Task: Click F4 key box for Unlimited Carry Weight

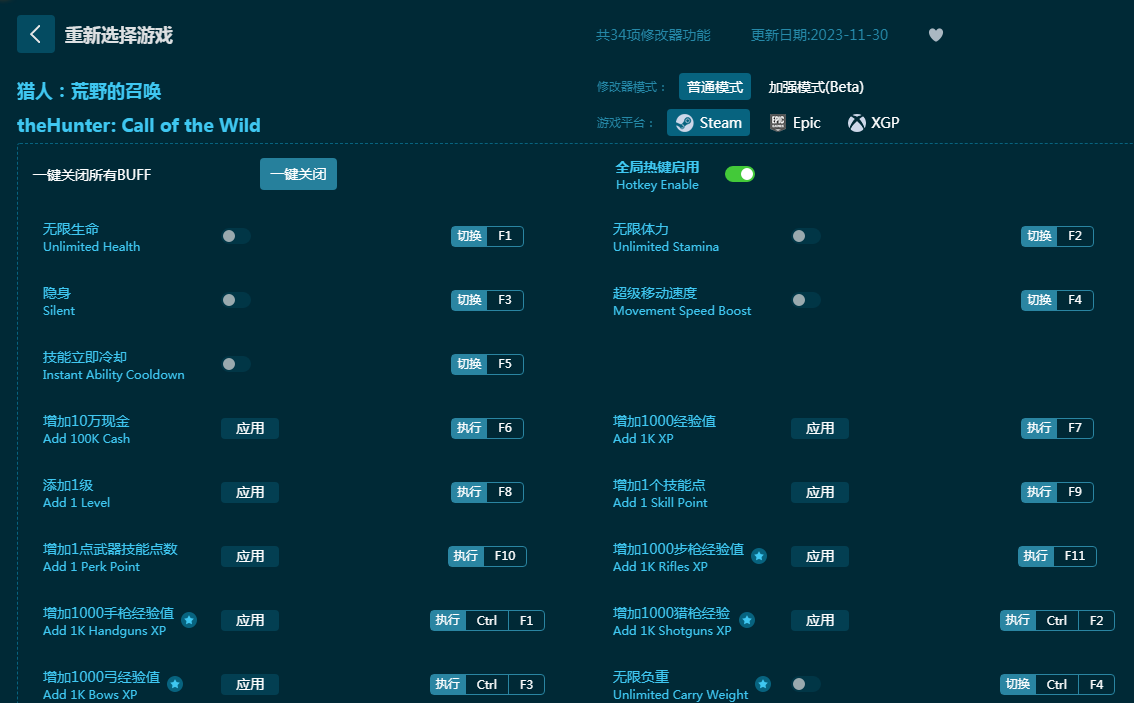Action: (x=1096, y=684)
